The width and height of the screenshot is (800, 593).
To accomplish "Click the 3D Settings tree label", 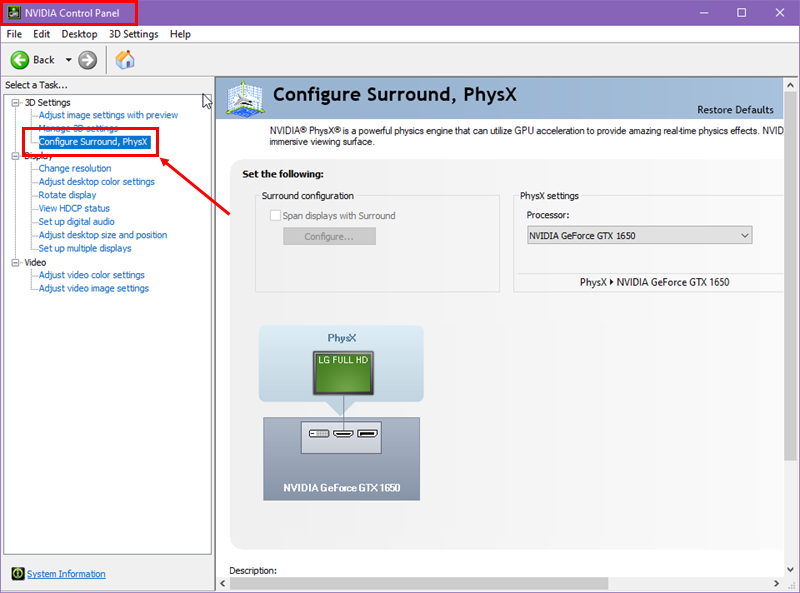I will pos(47,103).
